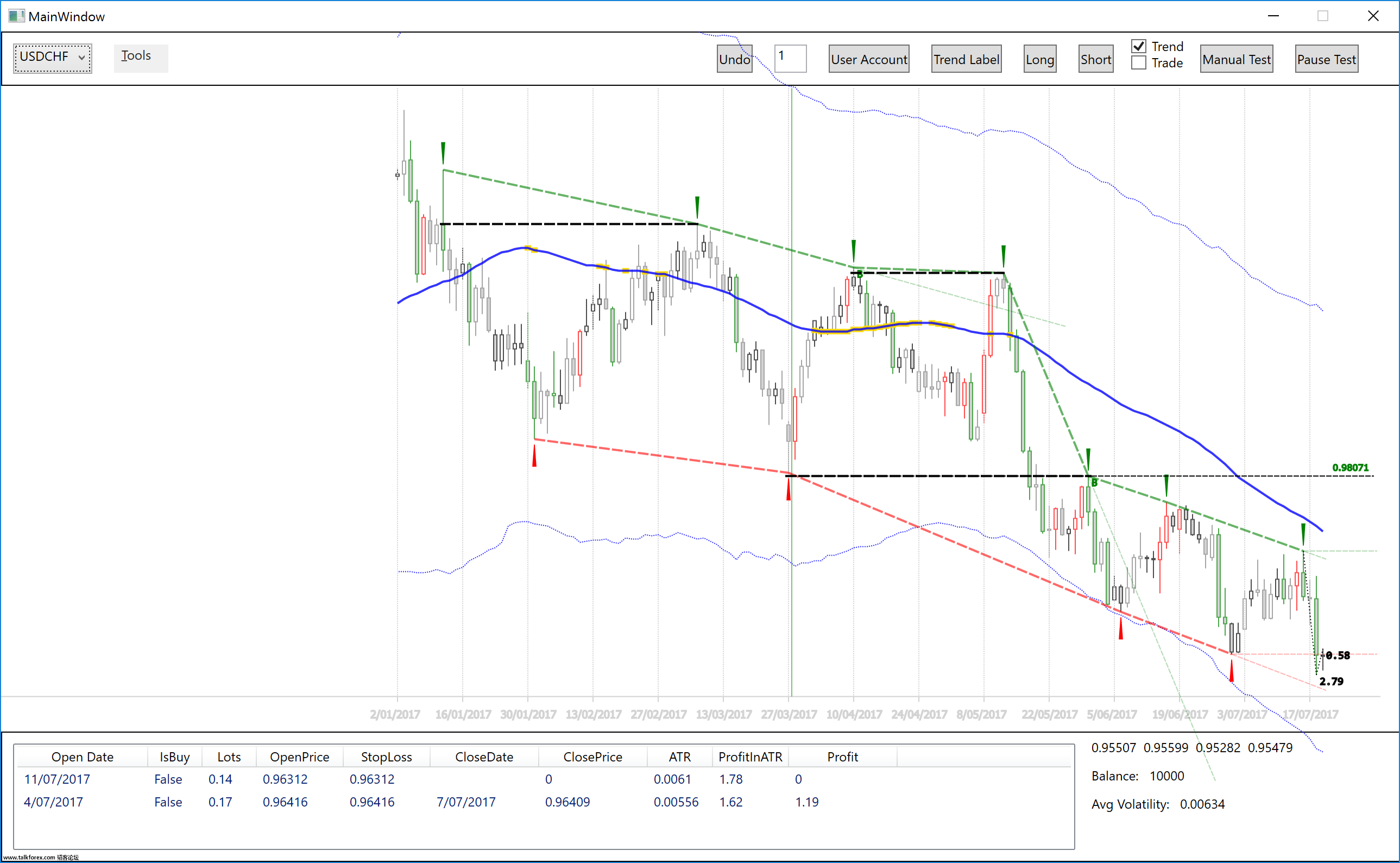
Task: Enable the Trade checkbox
Action: [x=1139, y=63]
